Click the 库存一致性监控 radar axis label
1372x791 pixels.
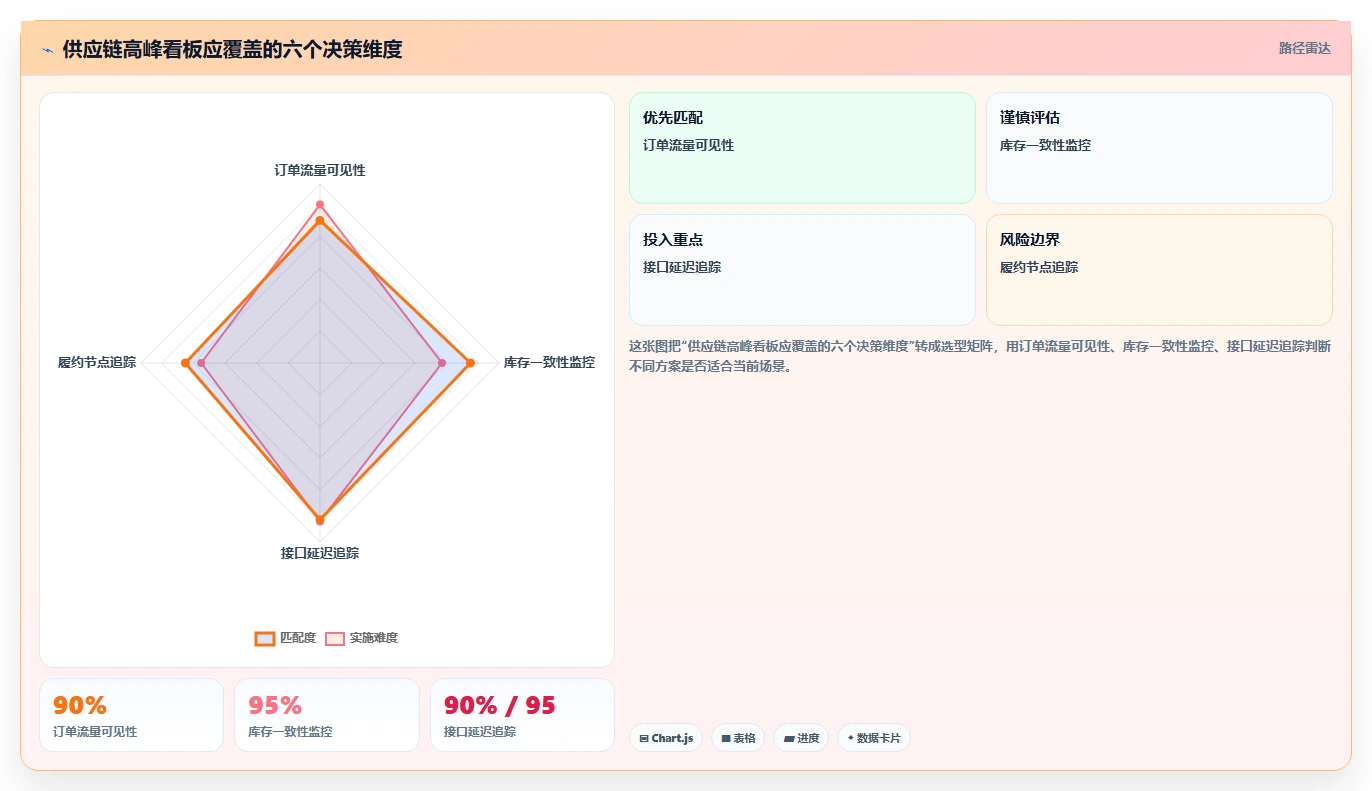click(x=549, y=362)
